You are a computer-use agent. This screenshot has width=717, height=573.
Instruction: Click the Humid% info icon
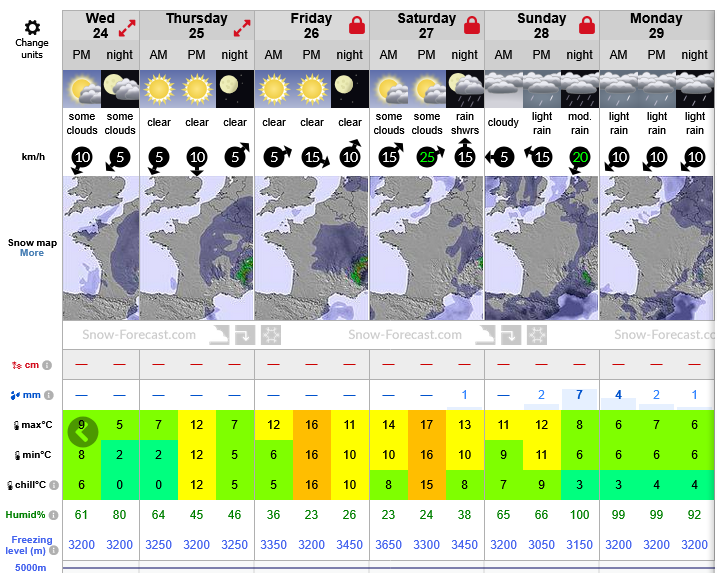click(x=54, y=515)
